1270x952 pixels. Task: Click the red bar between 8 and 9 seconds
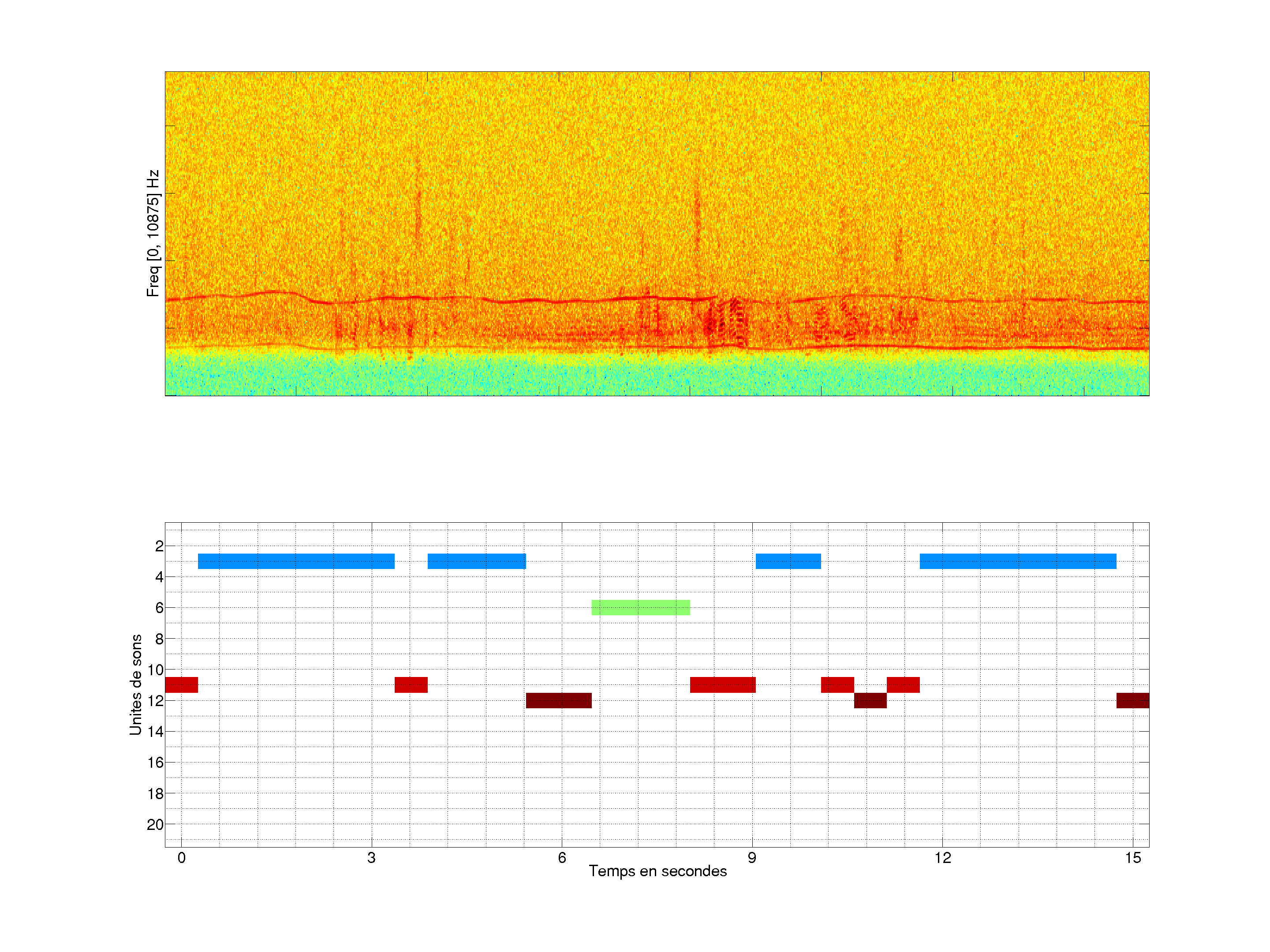pyautogui.click(x=722, y=684)
